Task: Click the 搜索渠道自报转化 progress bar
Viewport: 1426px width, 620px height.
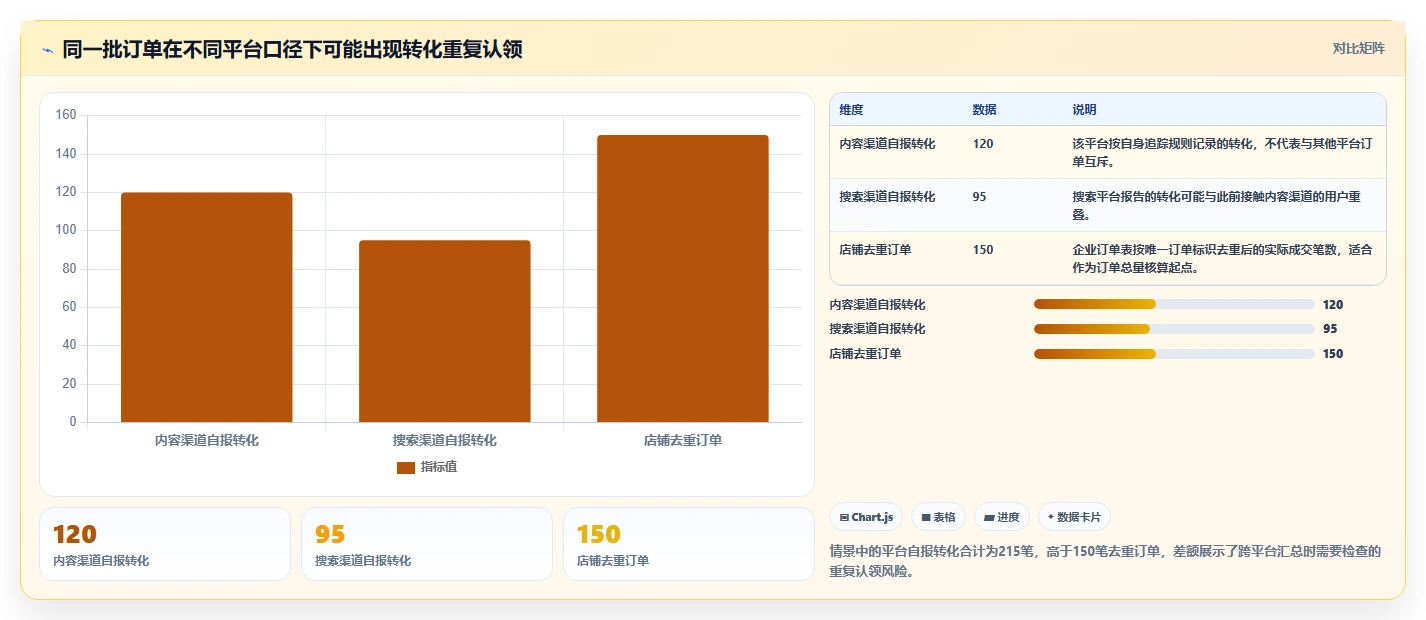Action: (x=1174, y=329)
